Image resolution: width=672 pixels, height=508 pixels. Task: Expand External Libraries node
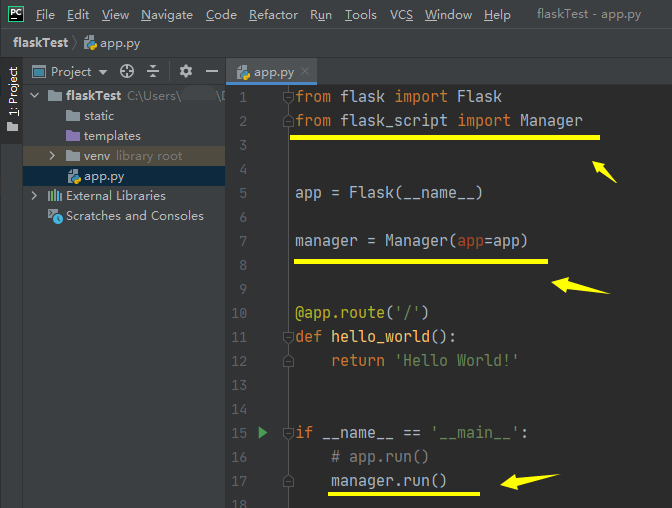click(x=34, y=196)
